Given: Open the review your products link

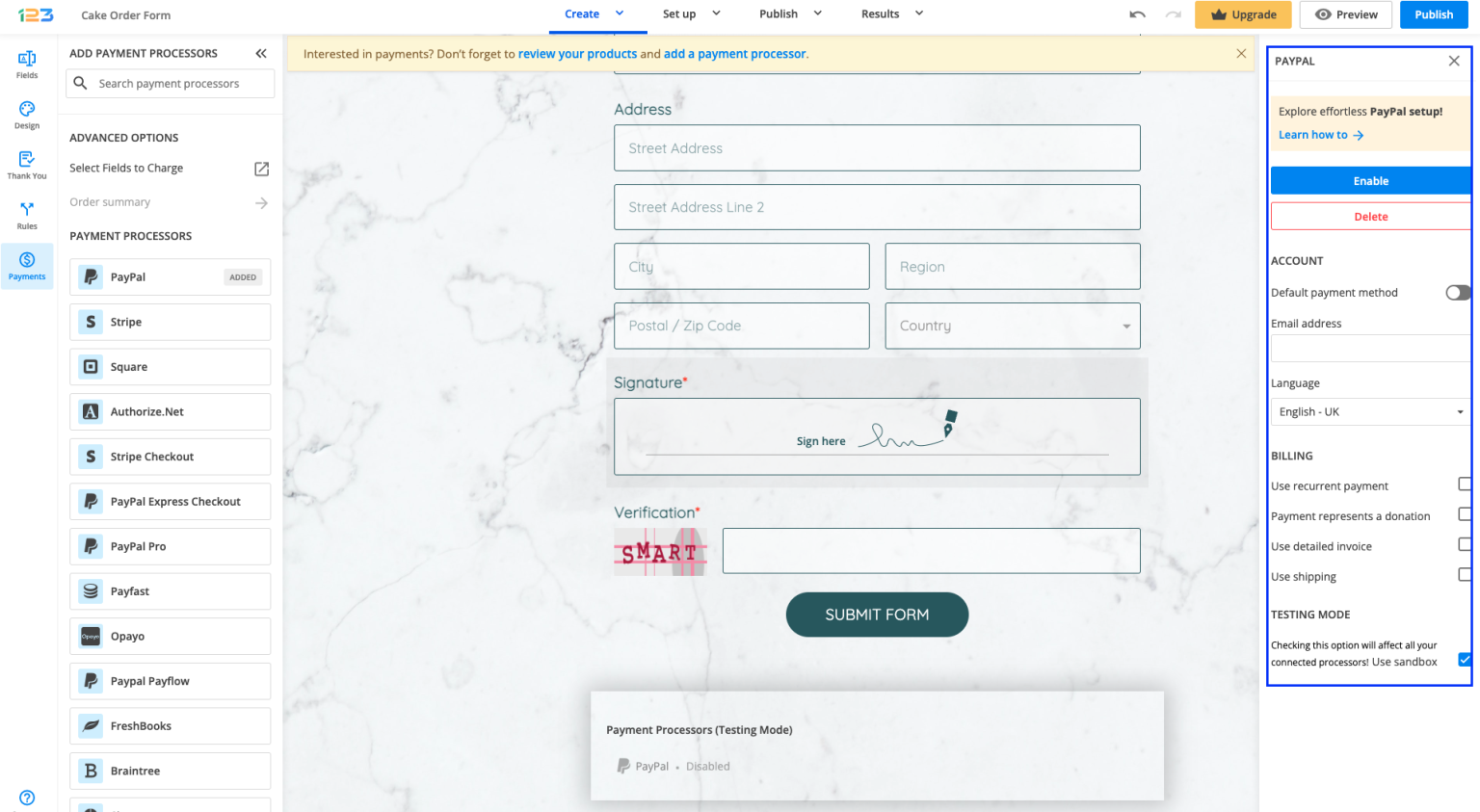Looking at the screenshot, I should [577, 54].
